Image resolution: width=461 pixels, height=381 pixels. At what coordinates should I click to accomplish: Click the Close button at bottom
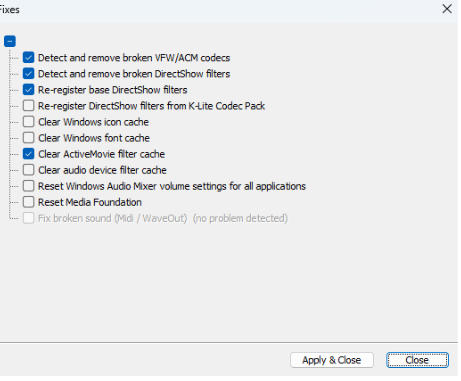[x=417, y=360]
